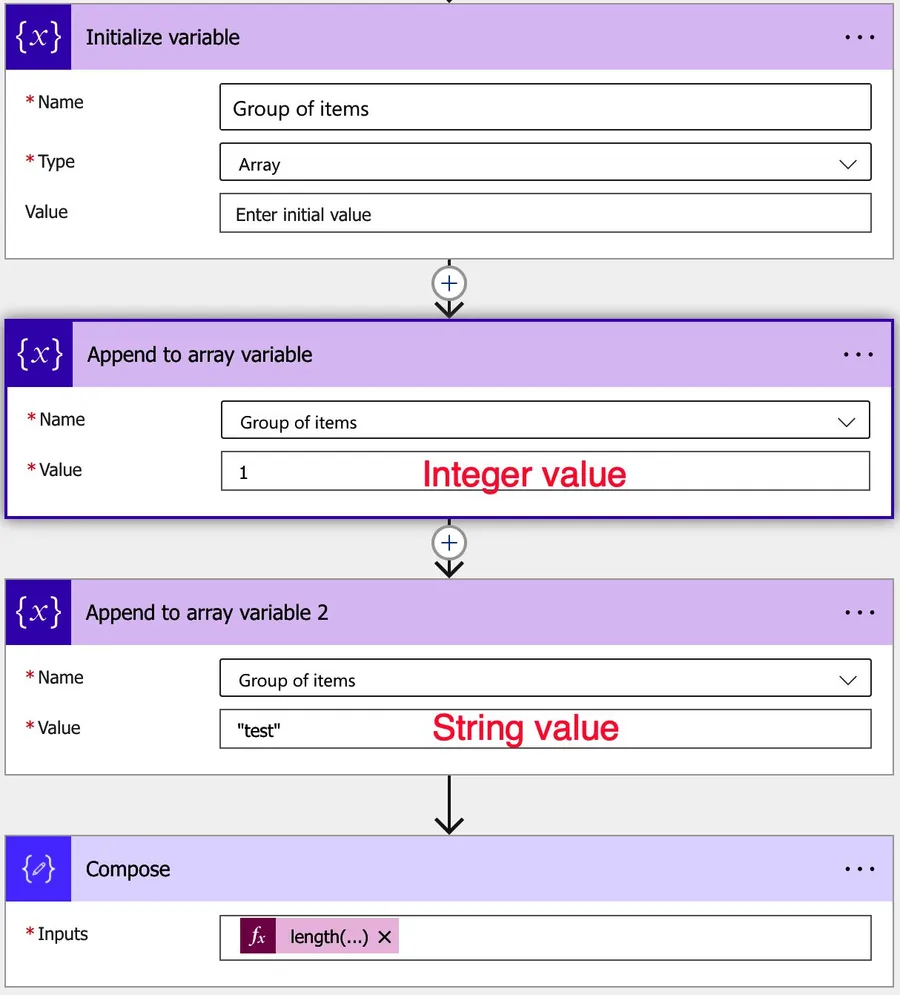Open the Append to array variable 2 ellipsis menu
Screen dimensions: 900x995
pos(859,612)
